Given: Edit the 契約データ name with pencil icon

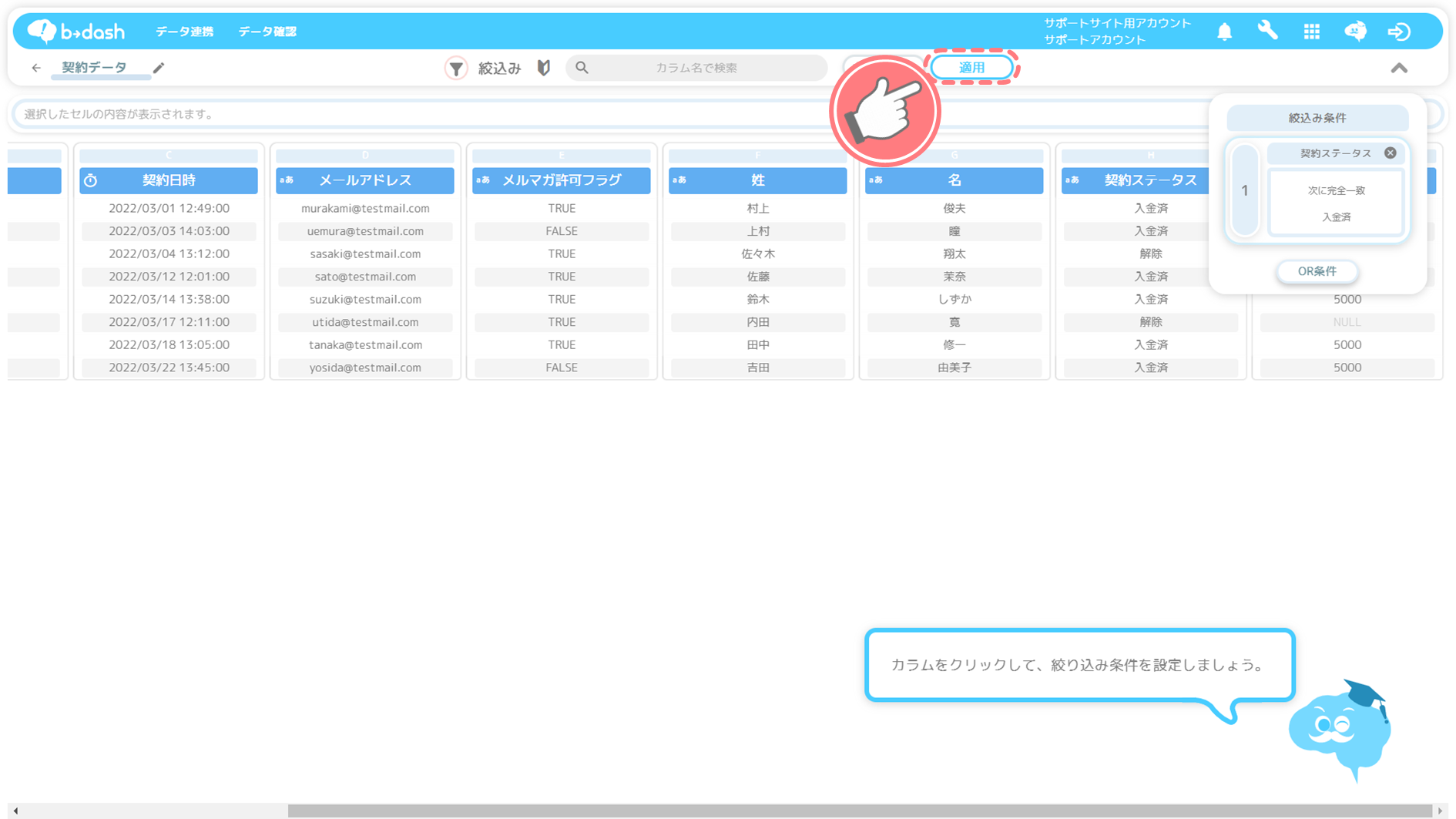Looking at the screenshot, I should [159, 68].
